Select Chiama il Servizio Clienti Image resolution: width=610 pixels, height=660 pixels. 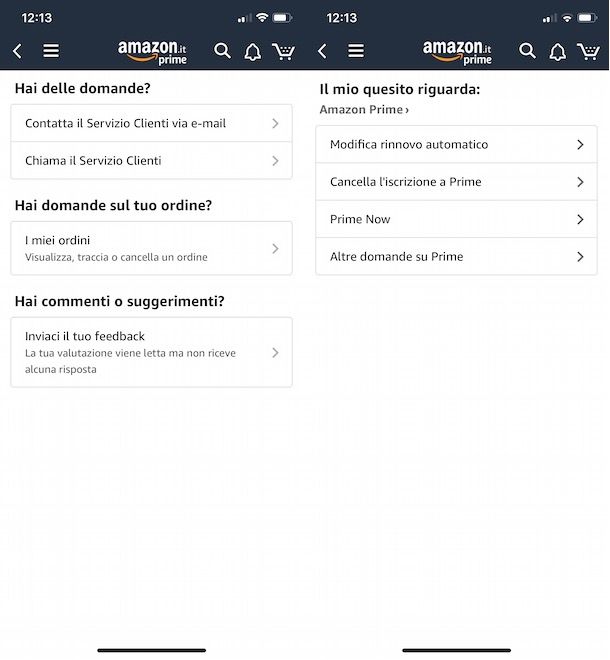152,160
